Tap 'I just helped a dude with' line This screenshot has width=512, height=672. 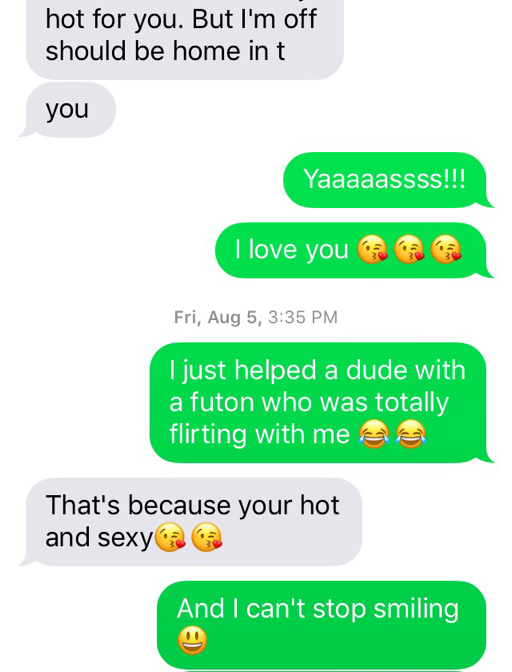point(317,370)
